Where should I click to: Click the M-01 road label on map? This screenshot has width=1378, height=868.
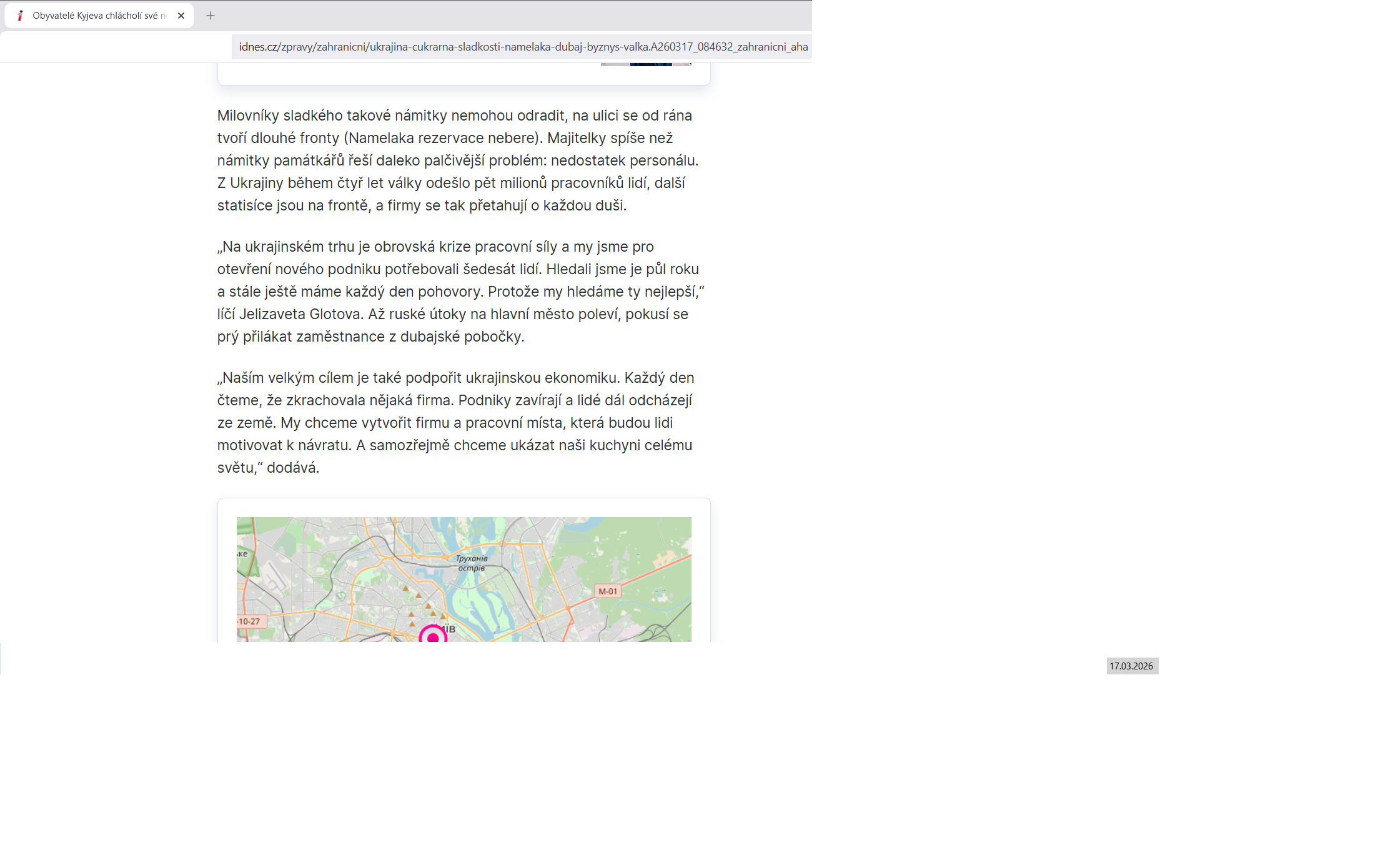tap(607, 591)
